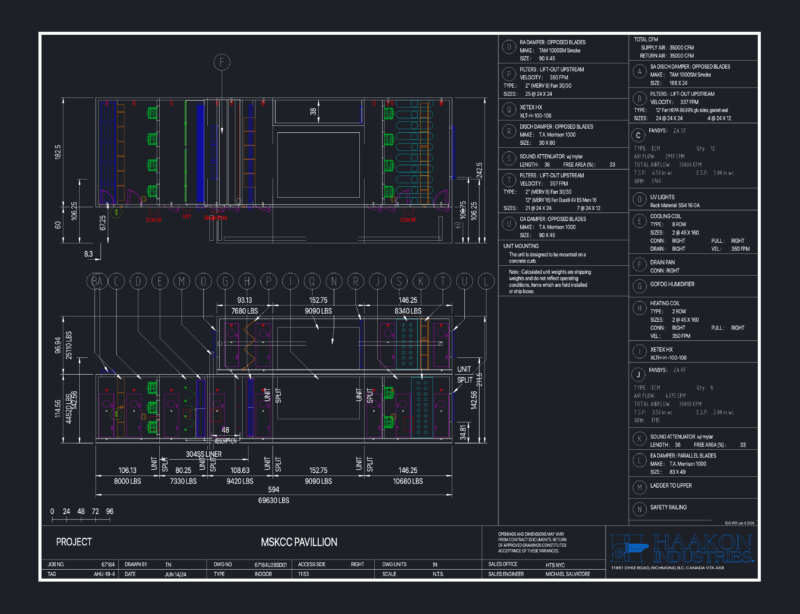The image size is (800, 614).
Task: Select the AHU-19-4 tag value
Action: coord(105,574)
